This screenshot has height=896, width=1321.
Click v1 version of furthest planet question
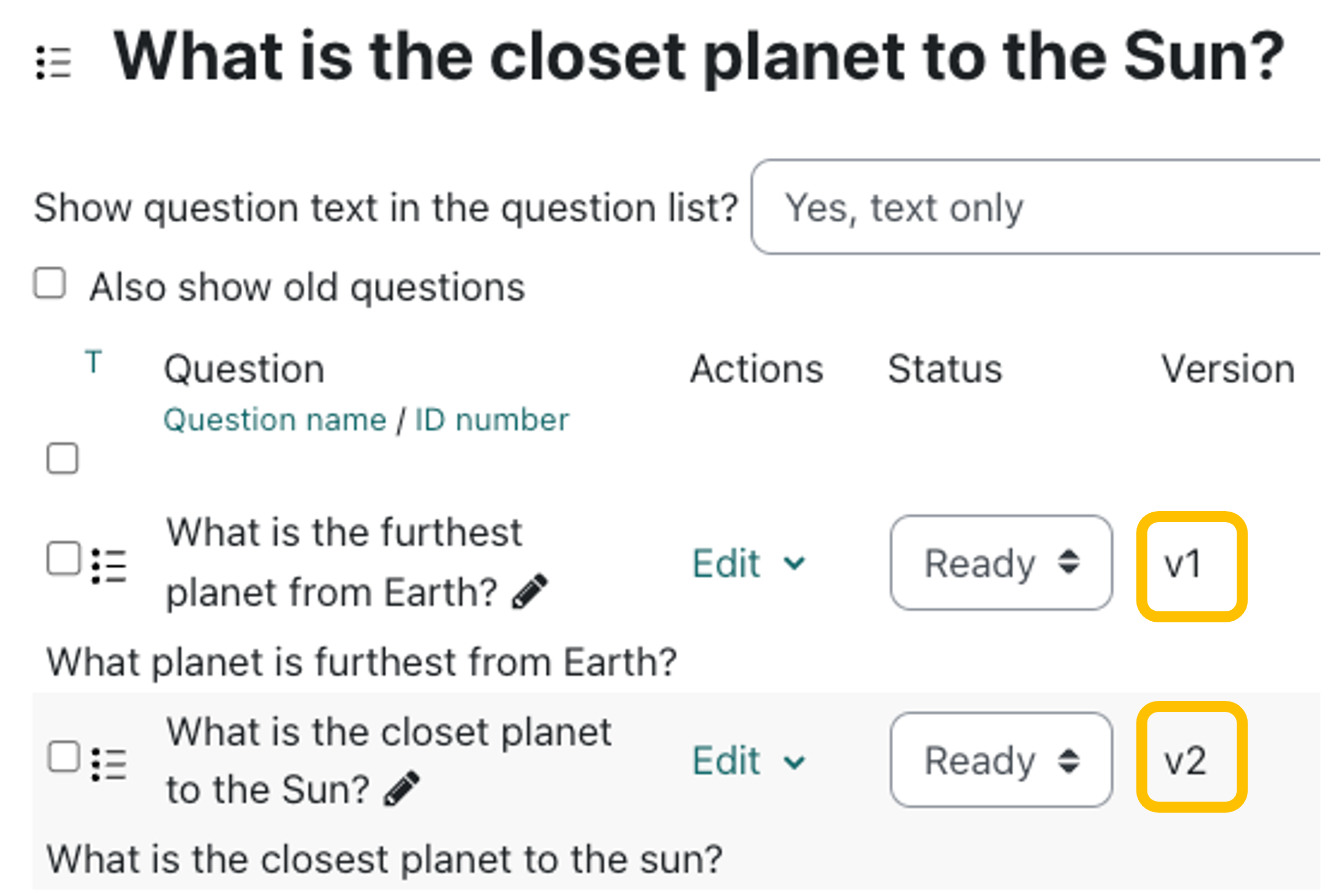tap(1183, 565)
